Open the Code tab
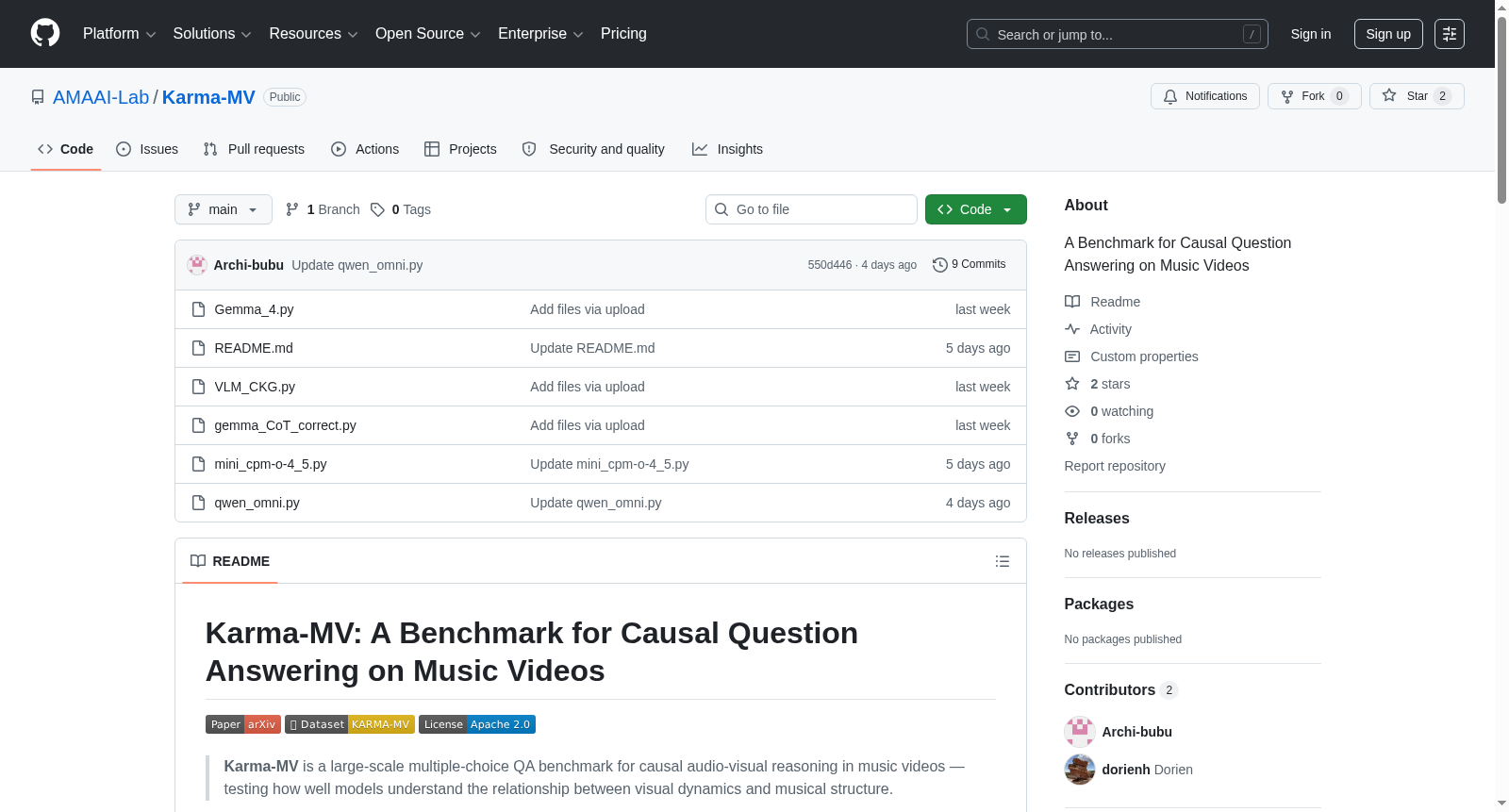 pyautogui.click(x=66, y=149)
